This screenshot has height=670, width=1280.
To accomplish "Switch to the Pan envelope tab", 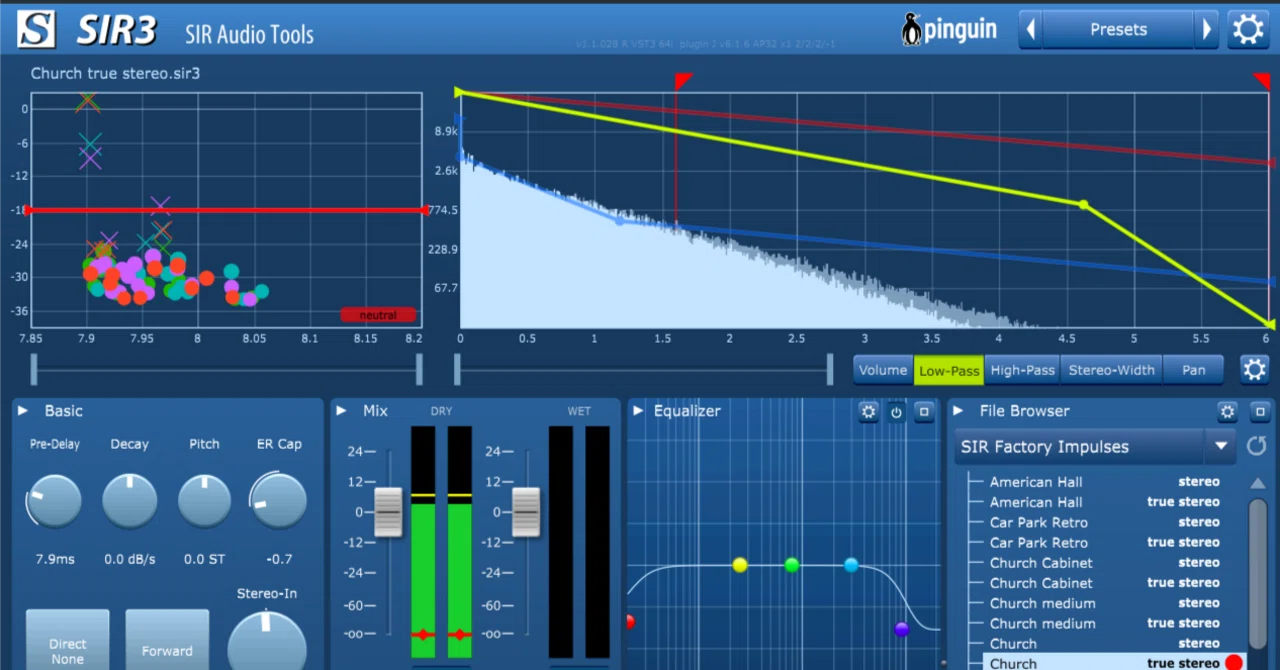I will 1194,370.
